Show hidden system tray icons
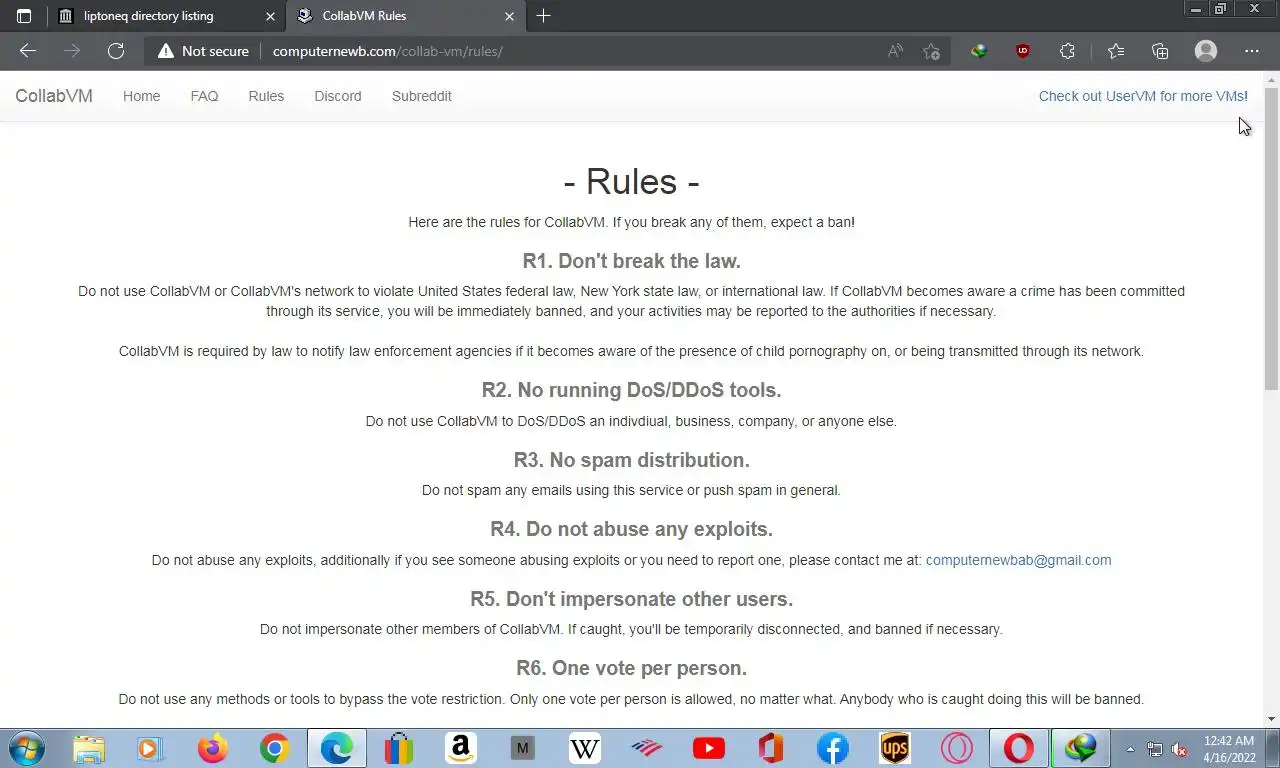 (x=1130, y=749)
